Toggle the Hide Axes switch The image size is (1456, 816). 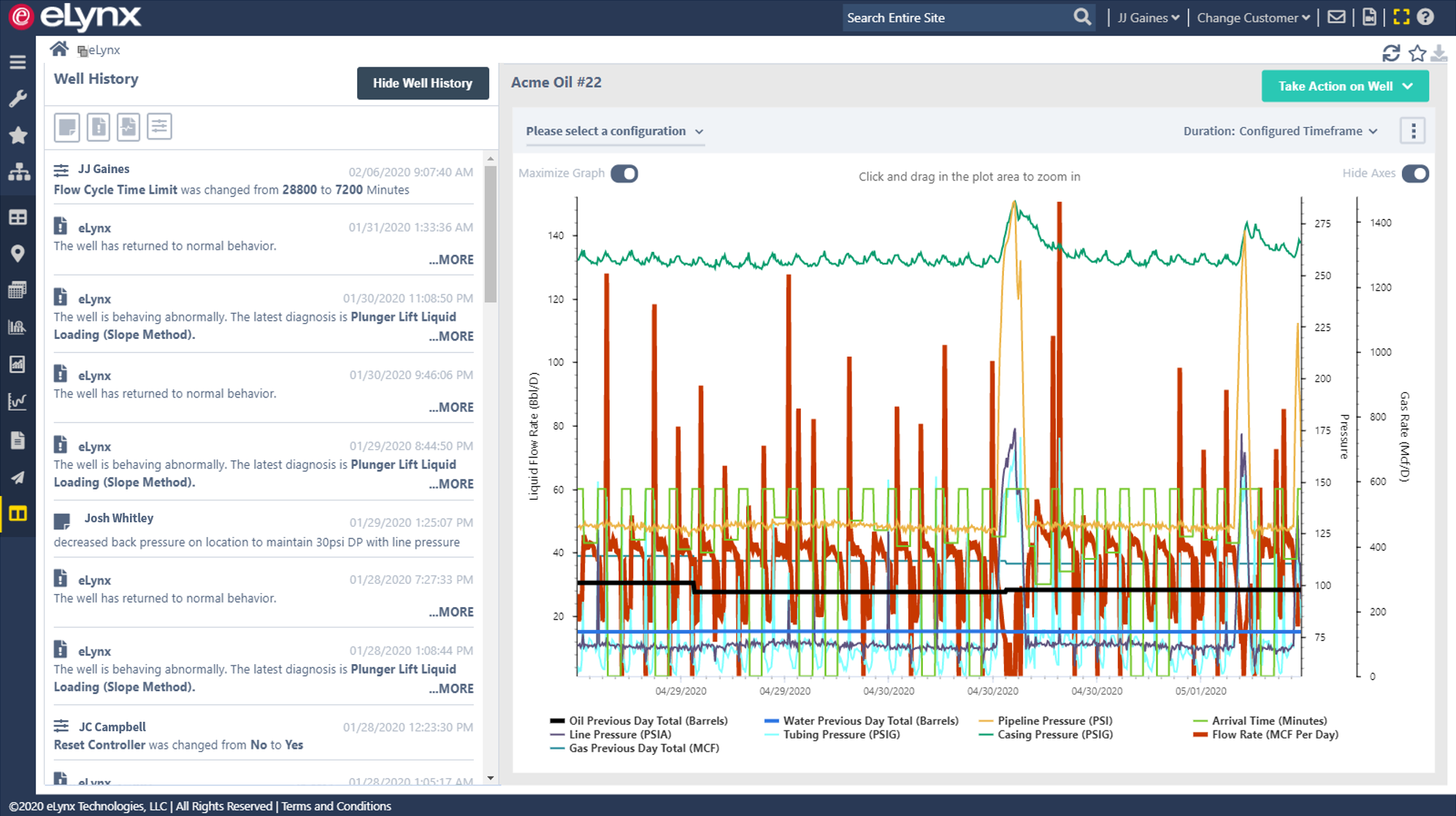point(1414,174)
